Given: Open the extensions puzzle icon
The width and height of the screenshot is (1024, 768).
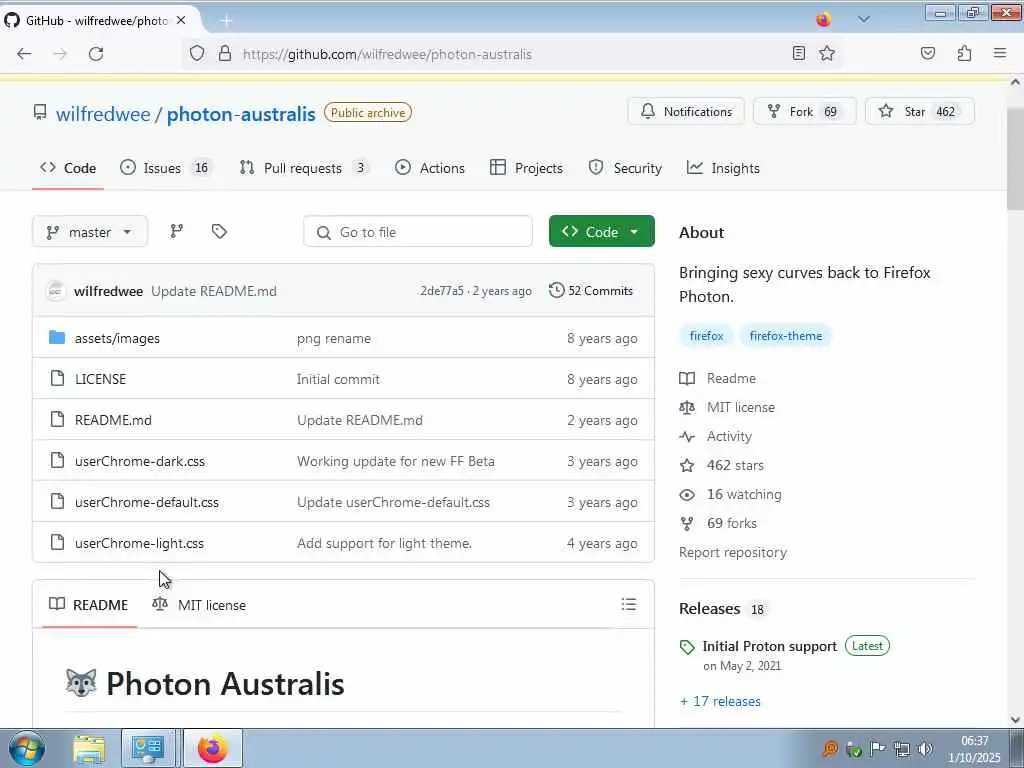Looking at the screenshot, I should coord(964,54).
